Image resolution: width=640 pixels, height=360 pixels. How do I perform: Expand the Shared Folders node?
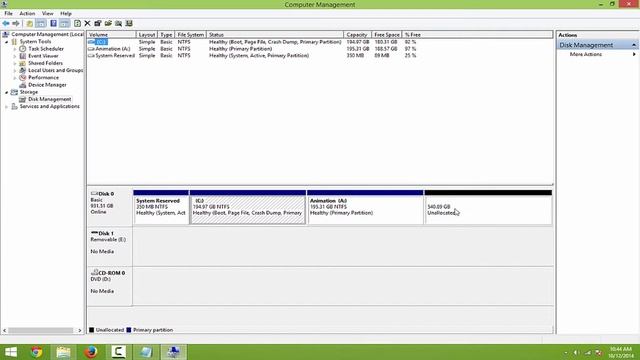15,64
